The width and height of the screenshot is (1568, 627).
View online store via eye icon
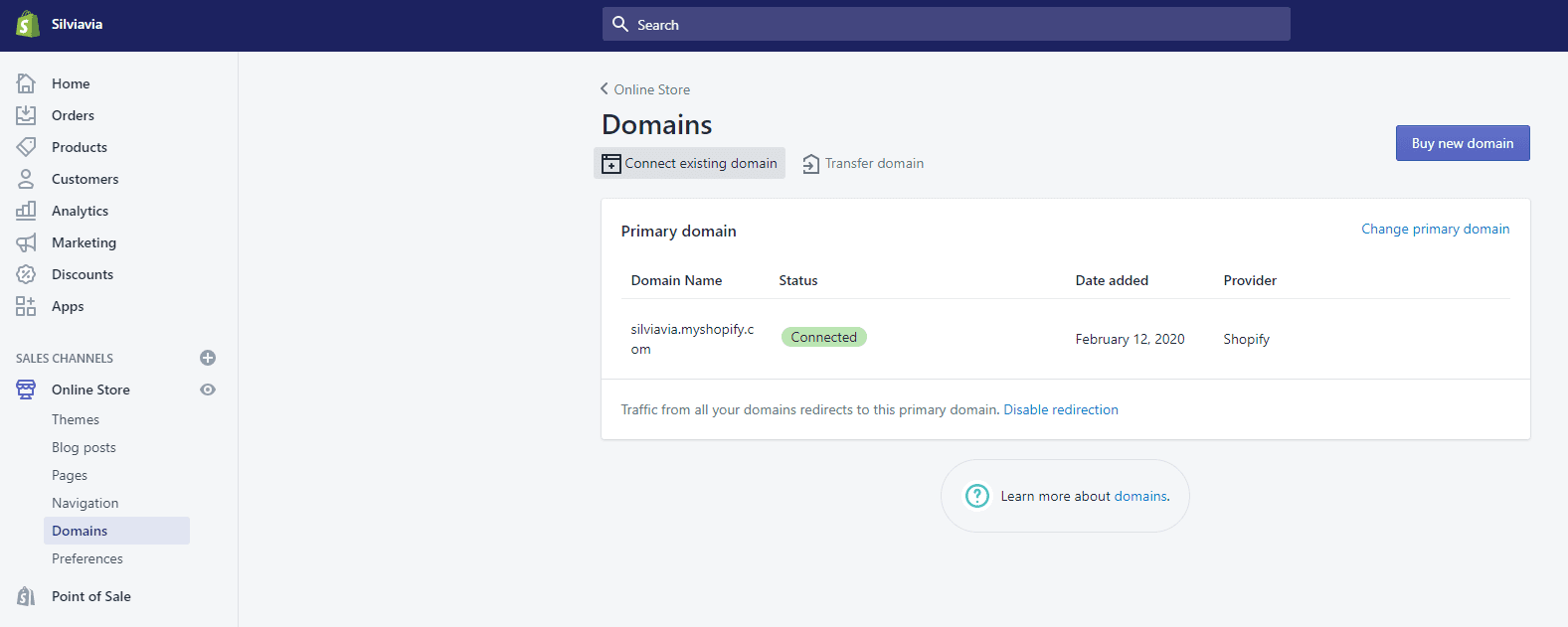tap(208, 390)
